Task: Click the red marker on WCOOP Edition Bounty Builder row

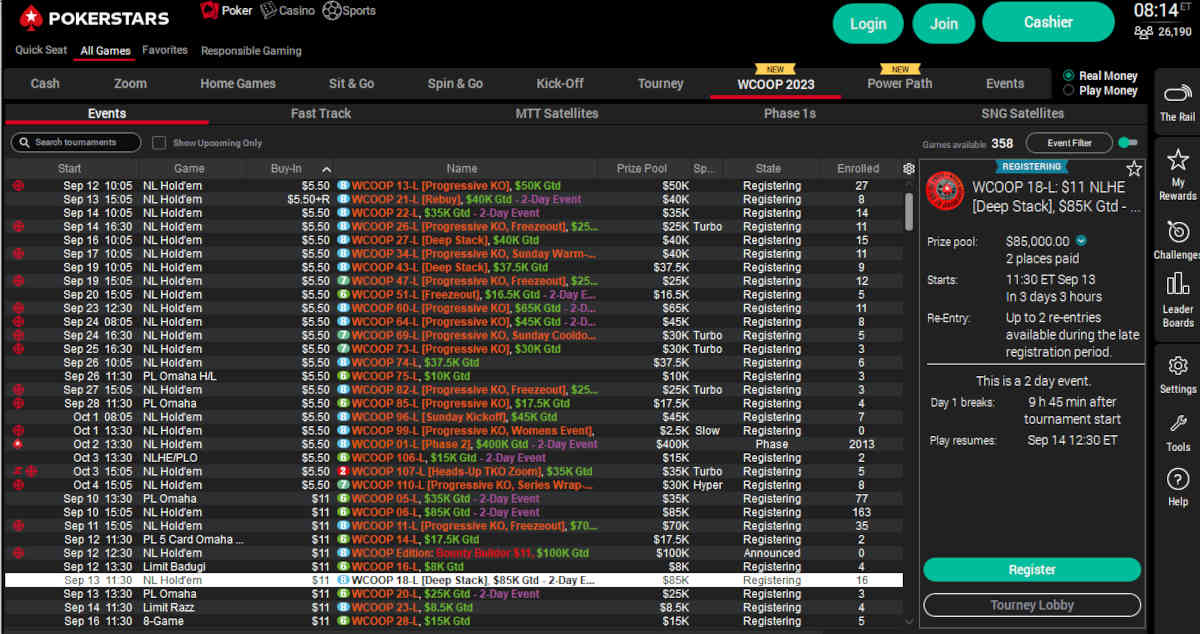Action: (17, 553)
